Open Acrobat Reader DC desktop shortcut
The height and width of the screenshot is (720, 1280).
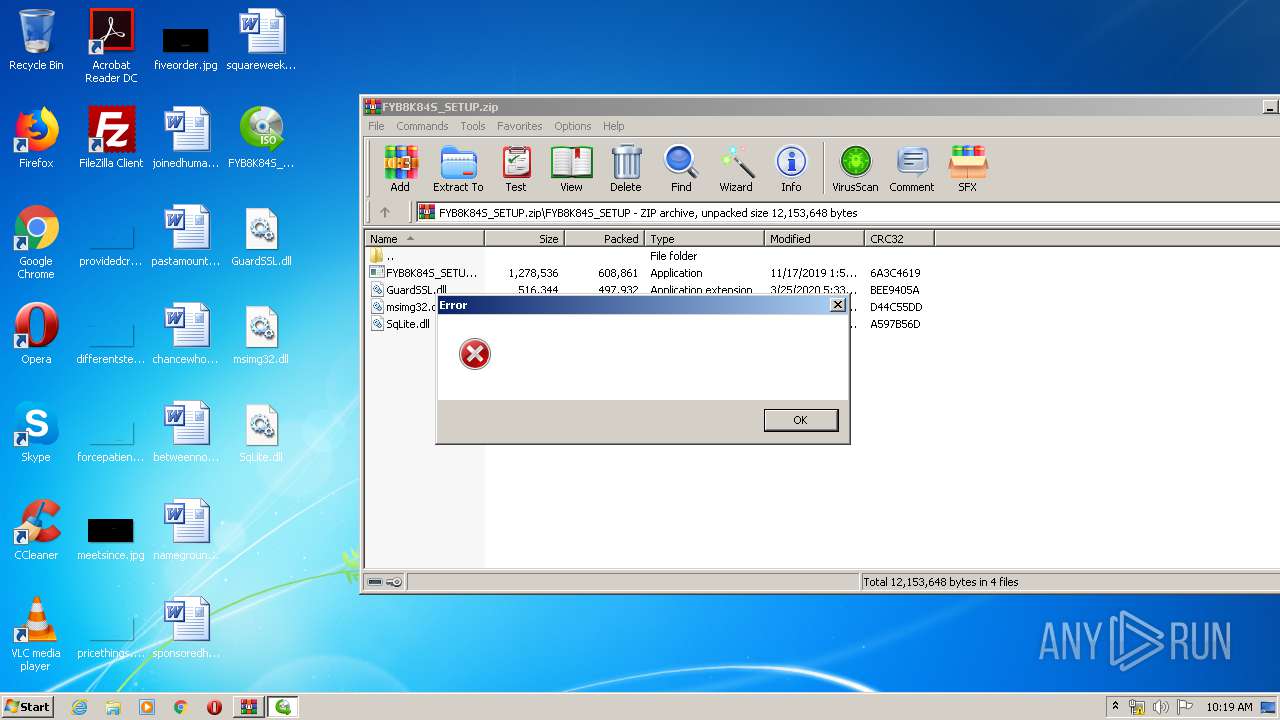(x=111, y=46)
